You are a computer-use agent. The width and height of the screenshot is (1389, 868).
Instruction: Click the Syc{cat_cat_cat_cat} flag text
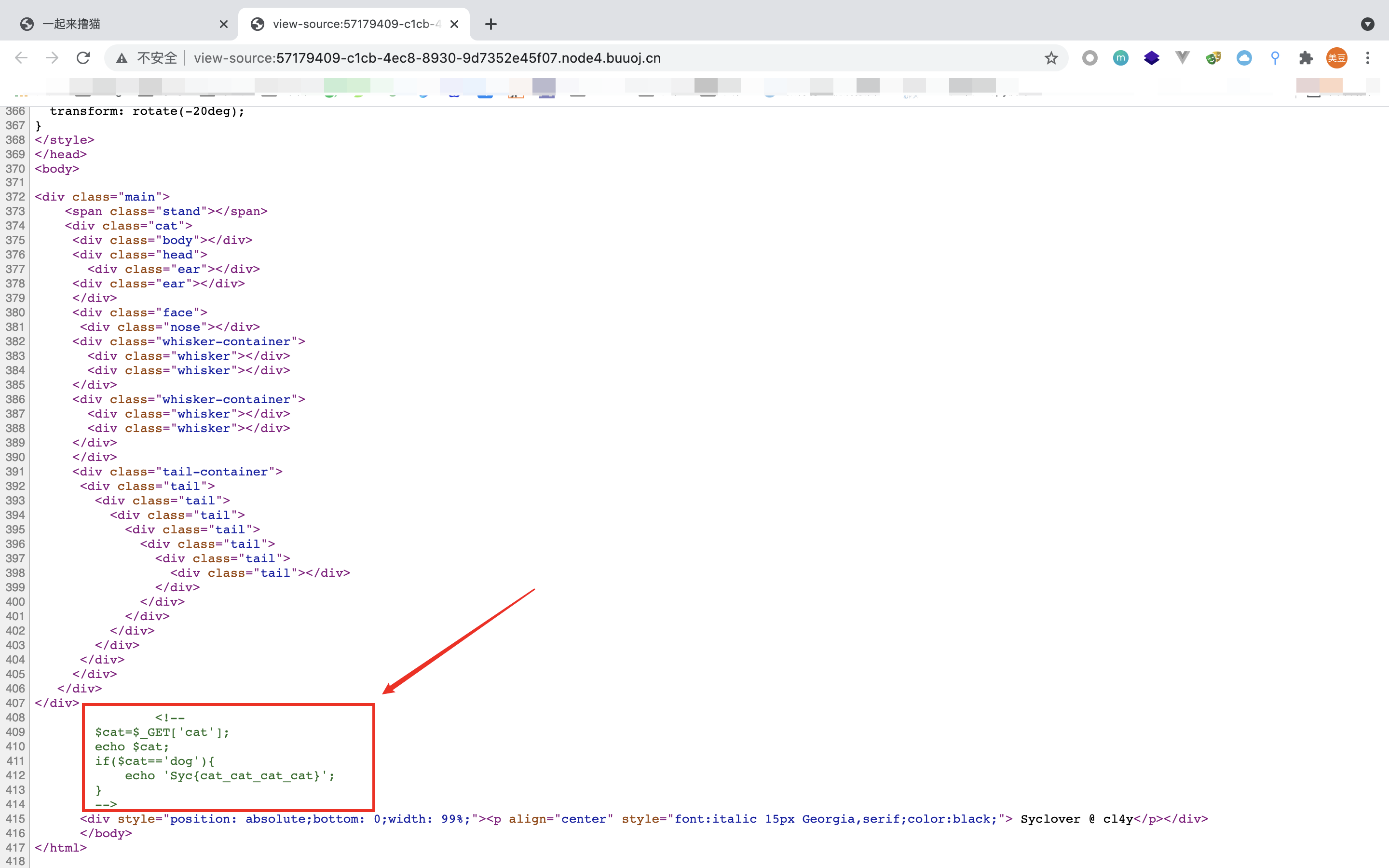[245, 775]
